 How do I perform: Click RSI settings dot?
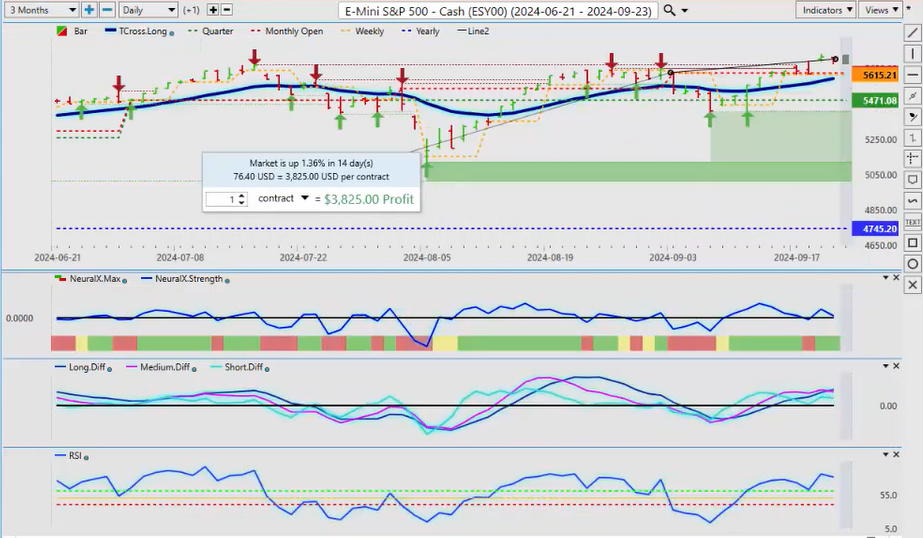(x=86, y=457)
